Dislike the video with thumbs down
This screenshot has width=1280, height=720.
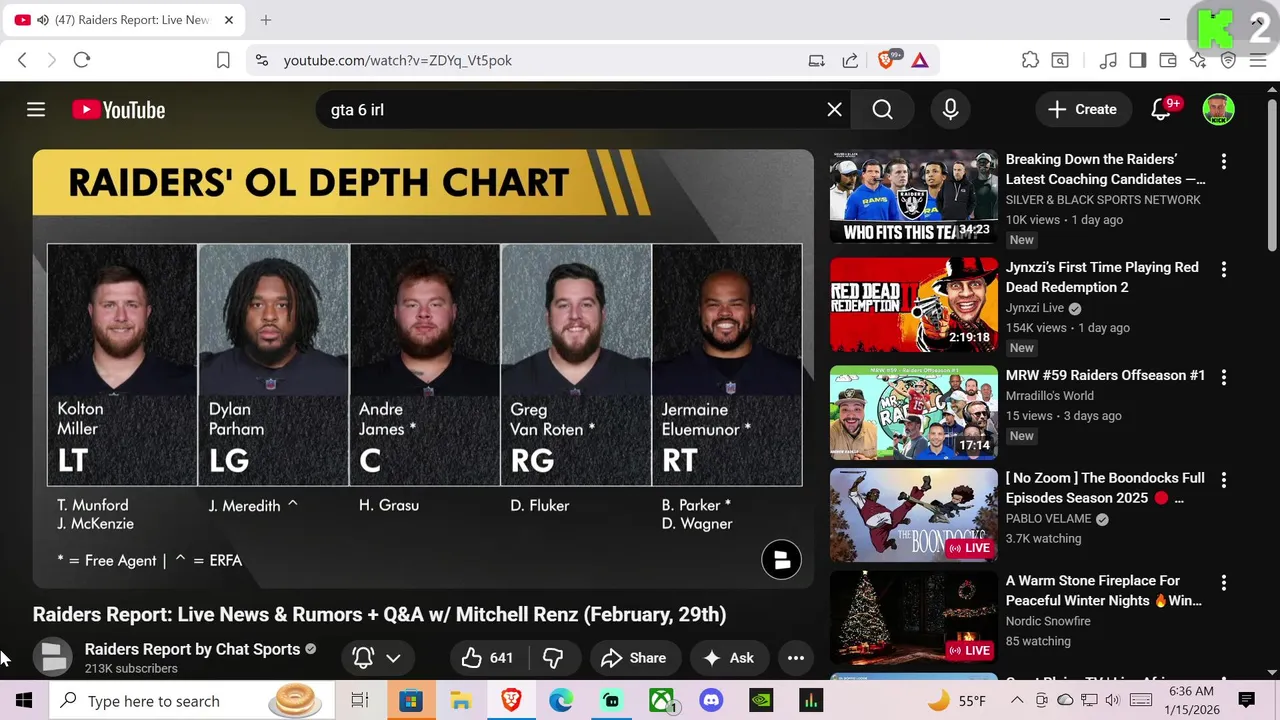pyautogui.click(x=552, y=658)
